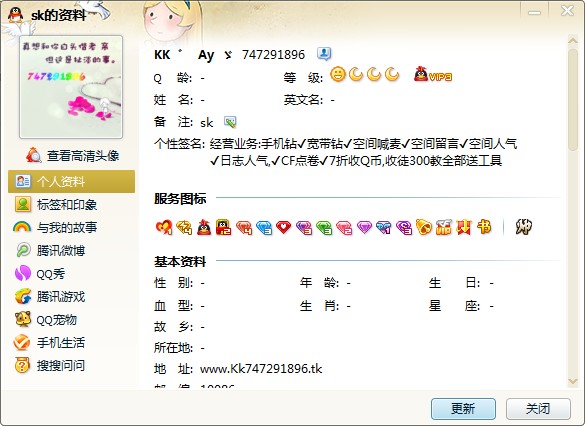Click the vertical scrollbar thumb
This screenshot has width=585, height=426.
point(573,99)
